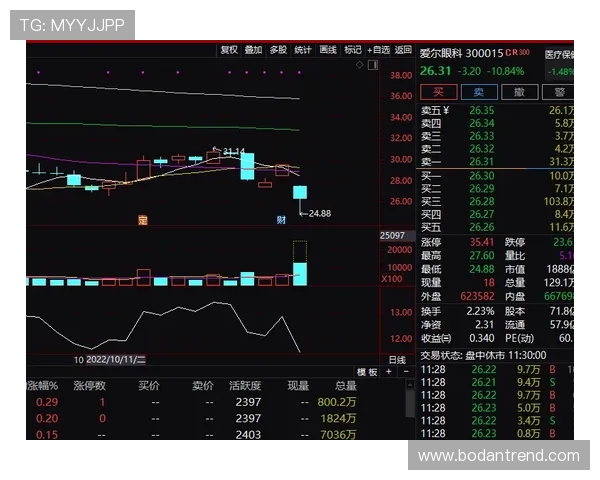Click the 财 financial marker on chart
Screen dimensions: 600x480
281,218
